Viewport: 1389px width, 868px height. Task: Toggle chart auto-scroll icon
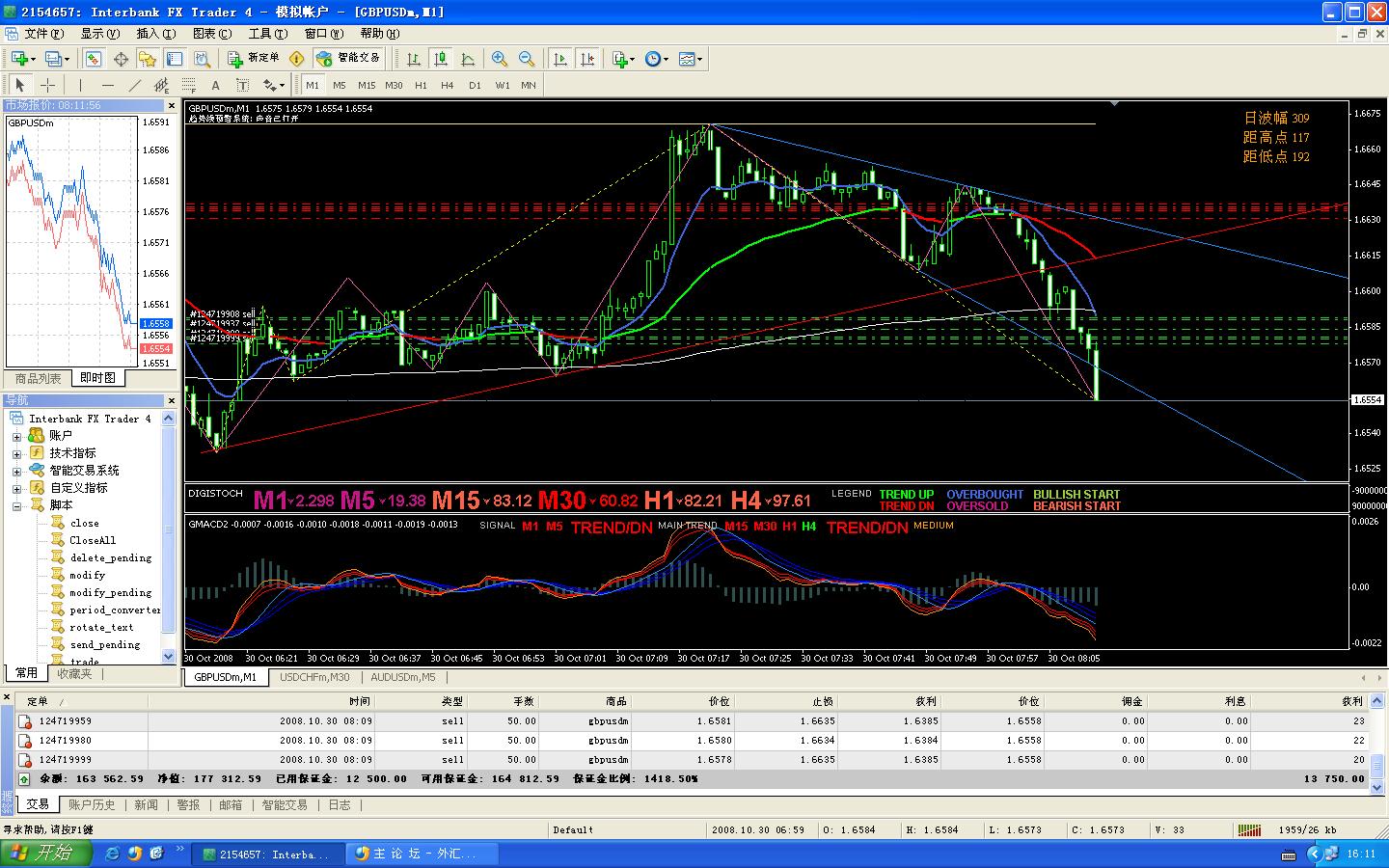click(560, 59)
